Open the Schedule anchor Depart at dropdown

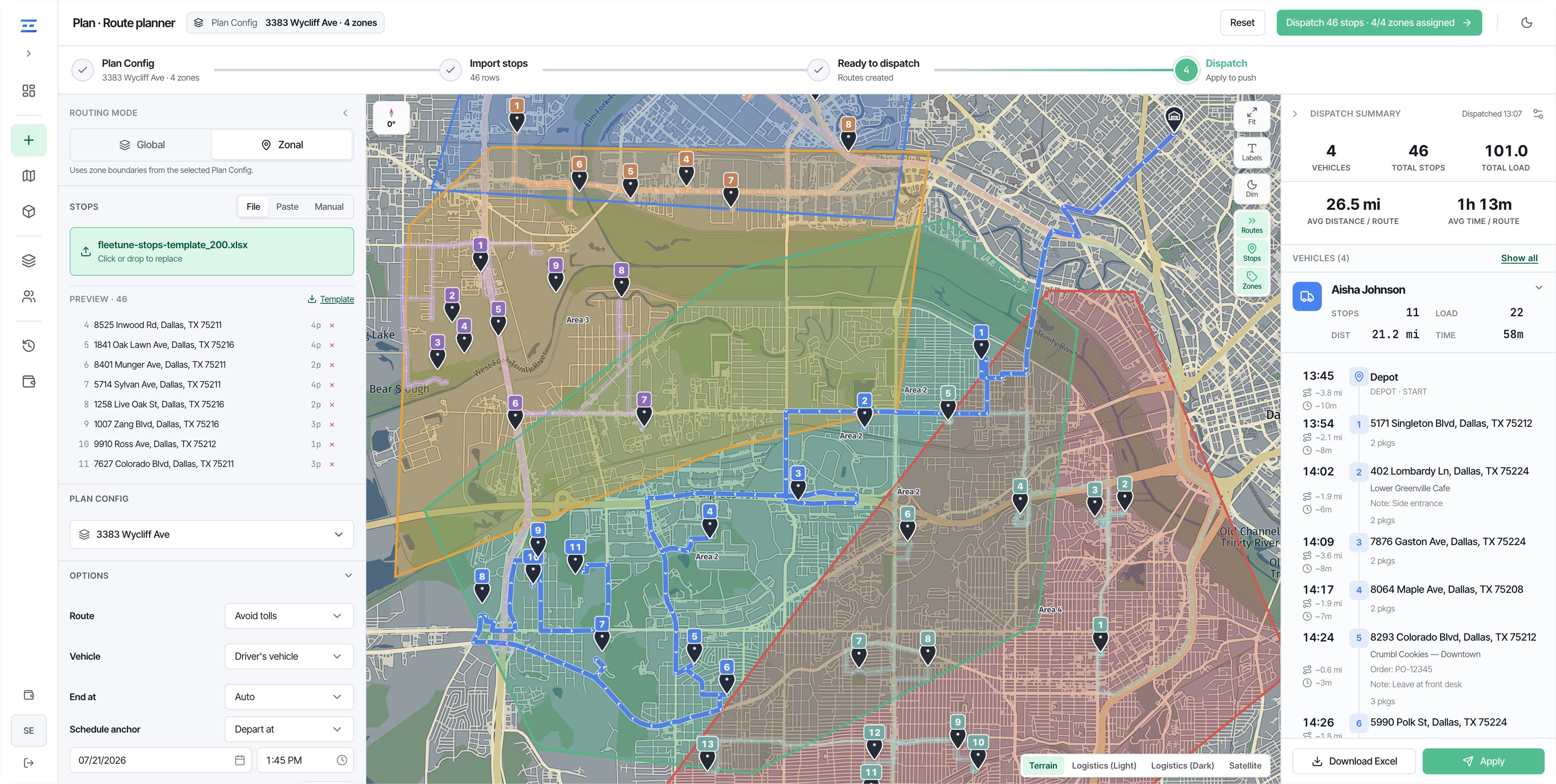point(289,729)
